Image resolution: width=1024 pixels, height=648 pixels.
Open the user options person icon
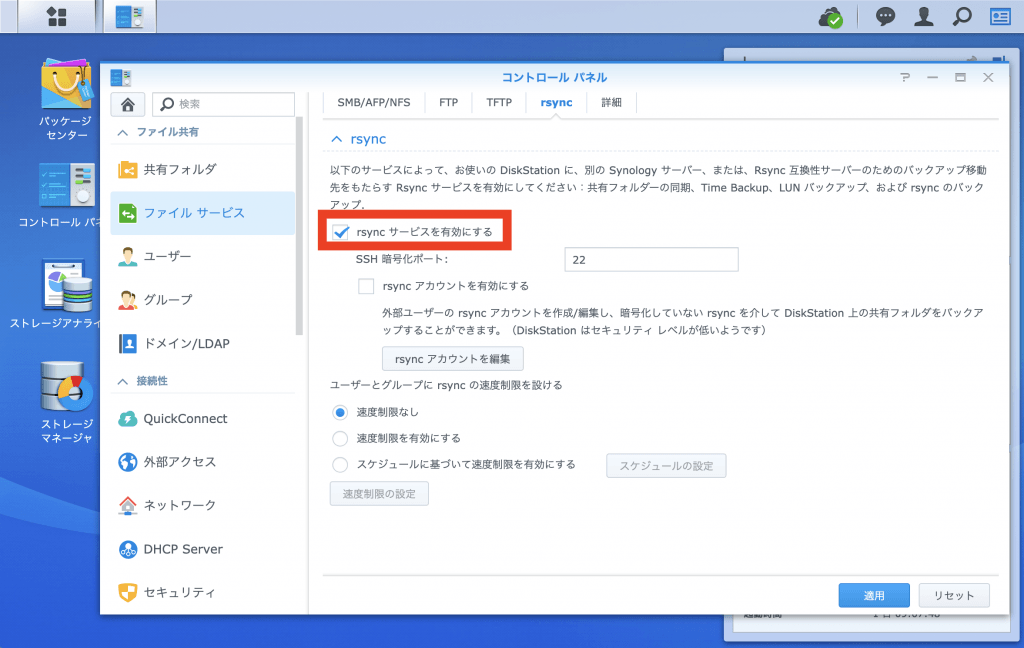point(924,16)
